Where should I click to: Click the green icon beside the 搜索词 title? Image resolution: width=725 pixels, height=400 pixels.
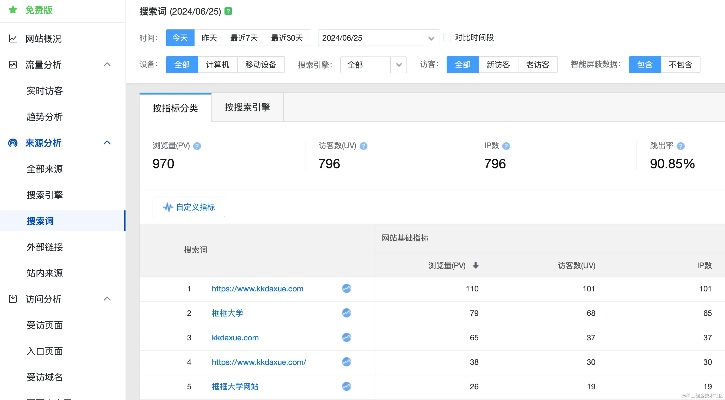click(229, 11)
